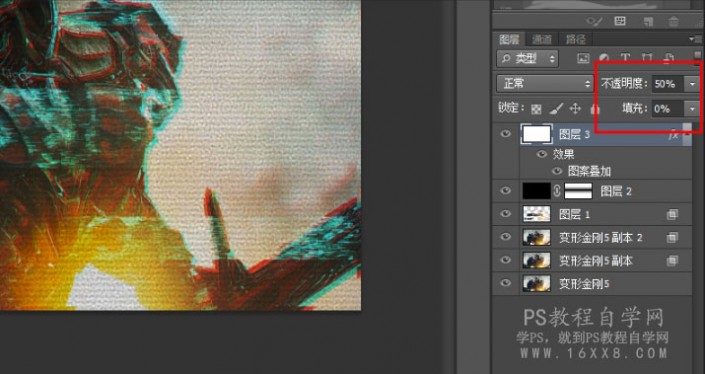Click the trash icon above layers panel
Screen dimensions: 705x374
pyautogui.click(x=673, y=21)
